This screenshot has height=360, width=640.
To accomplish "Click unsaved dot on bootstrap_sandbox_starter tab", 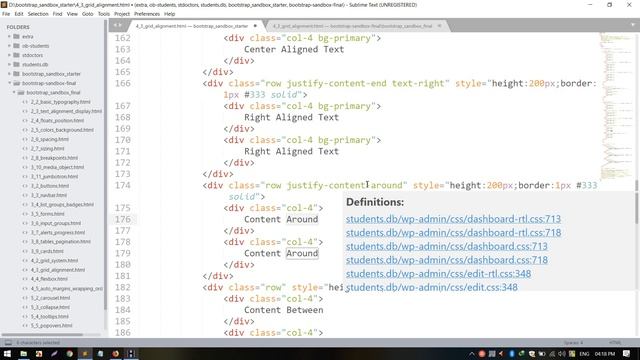I will [x=256, y=26].
